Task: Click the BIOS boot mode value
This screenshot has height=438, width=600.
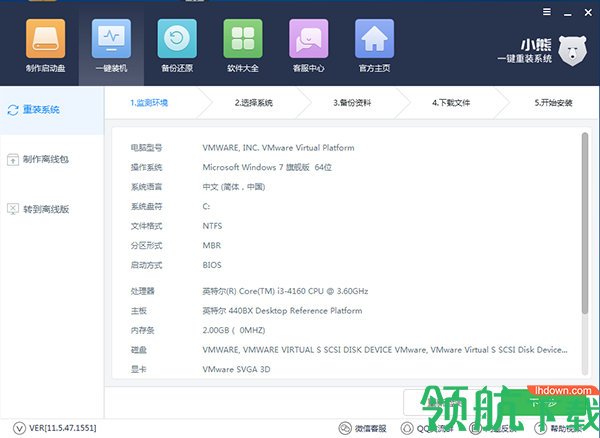Action: [212, 265]
